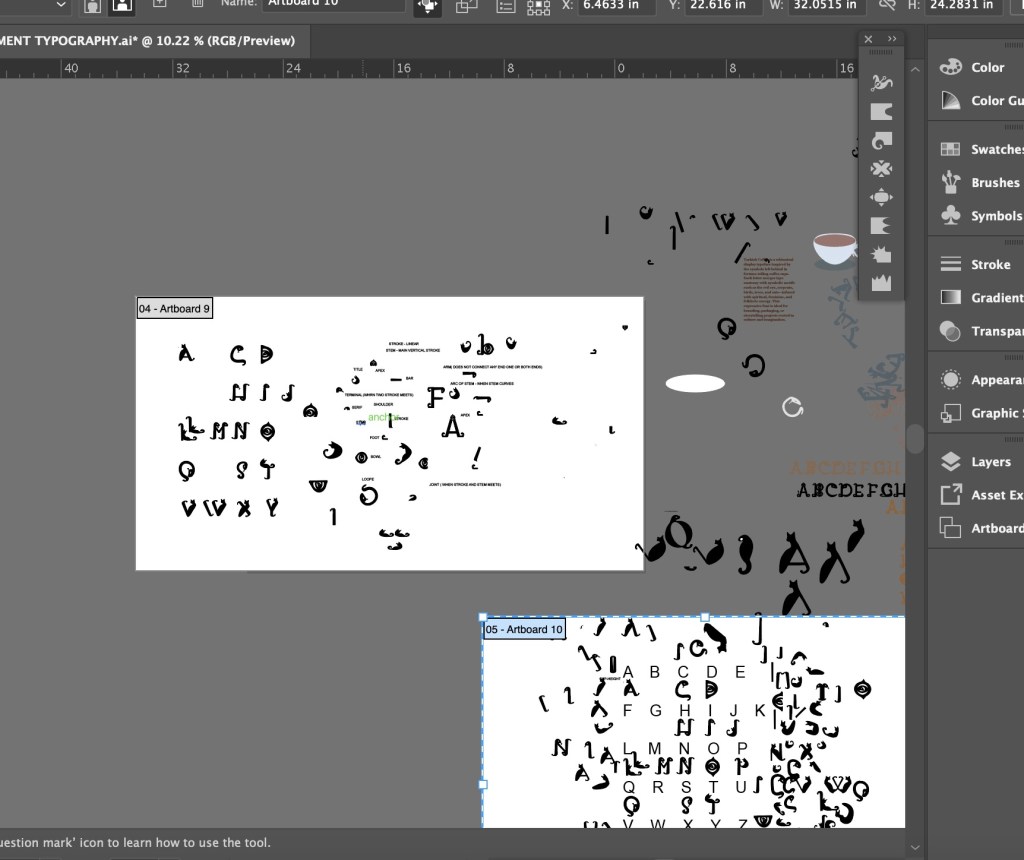Switch to the TYPOGRAPHY.ai document tab
Viewport: 1024px width, 860px height.
(150, 41)
